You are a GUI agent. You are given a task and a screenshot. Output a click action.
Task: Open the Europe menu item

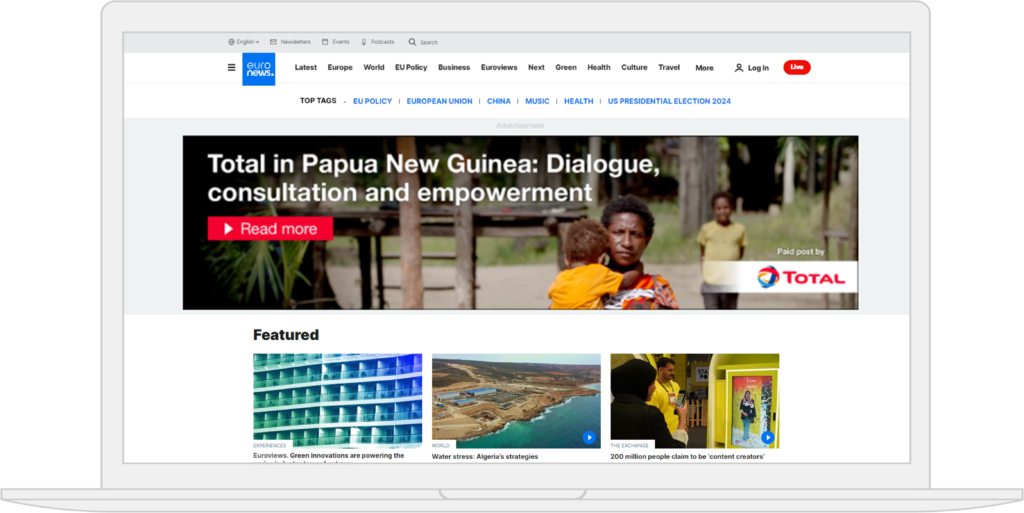click(340, 67)
